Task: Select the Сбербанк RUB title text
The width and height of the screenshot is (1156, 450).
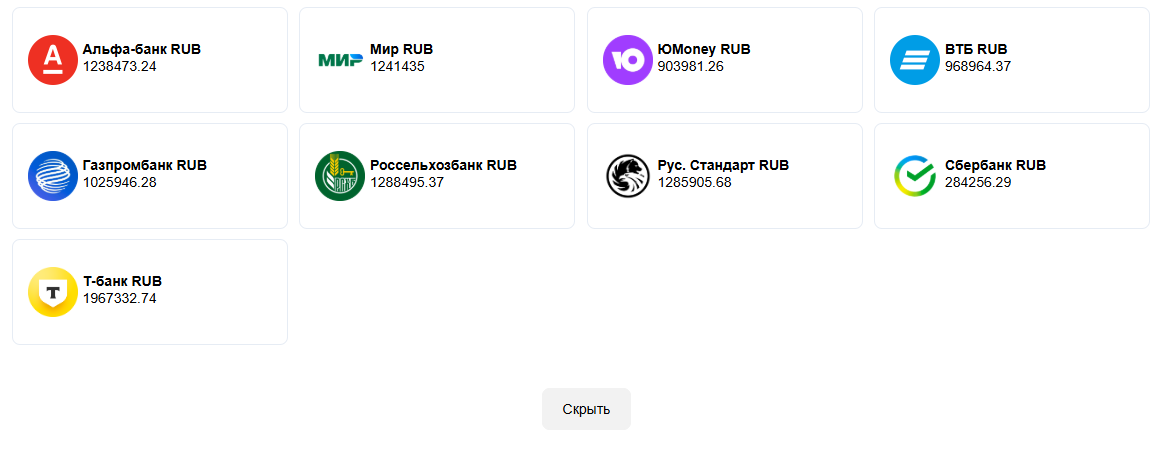Action: coord(995,165)
